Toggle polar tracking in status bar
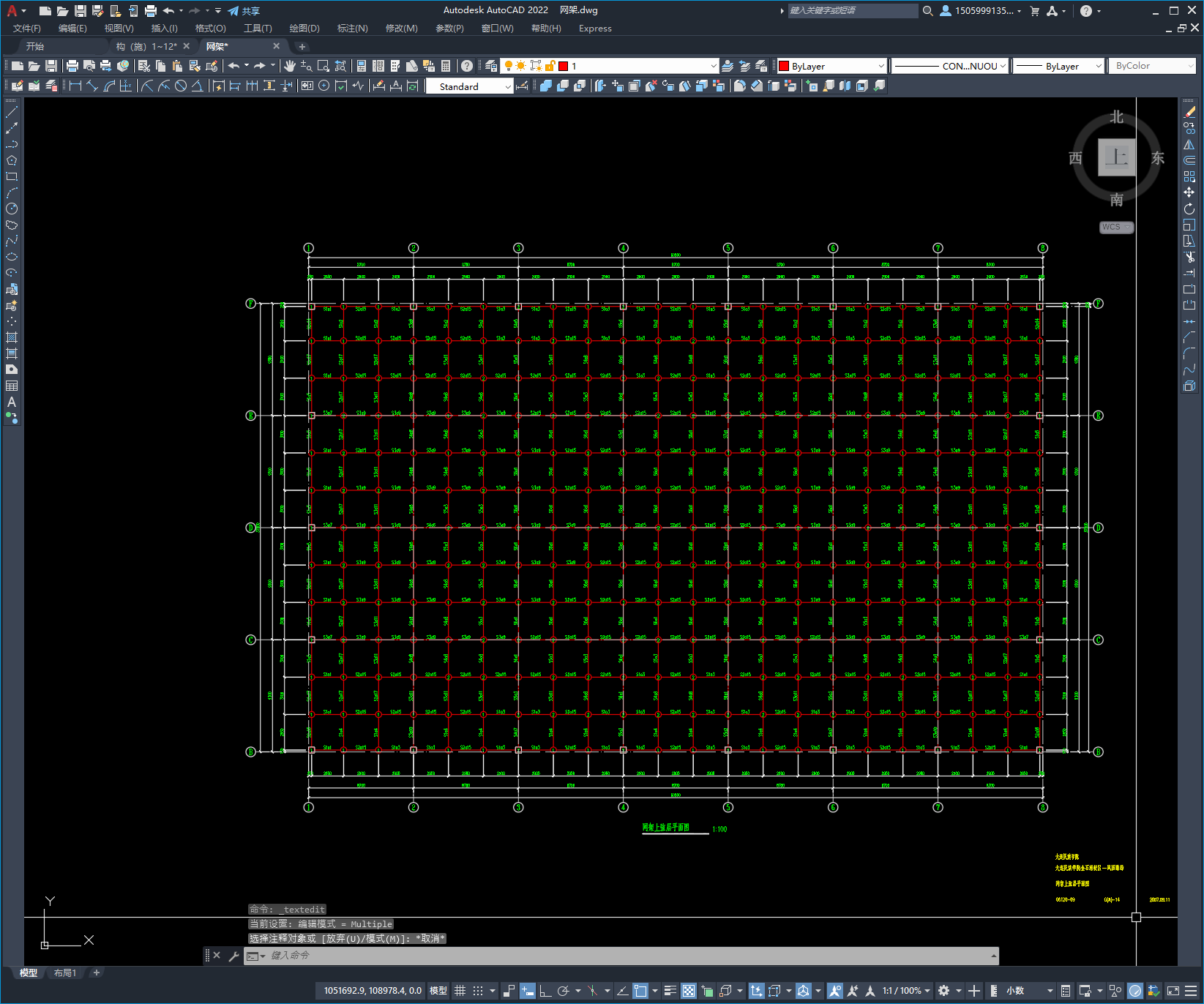The image size is (1204, 1004). pyautogui.click(x=563, y=991)
